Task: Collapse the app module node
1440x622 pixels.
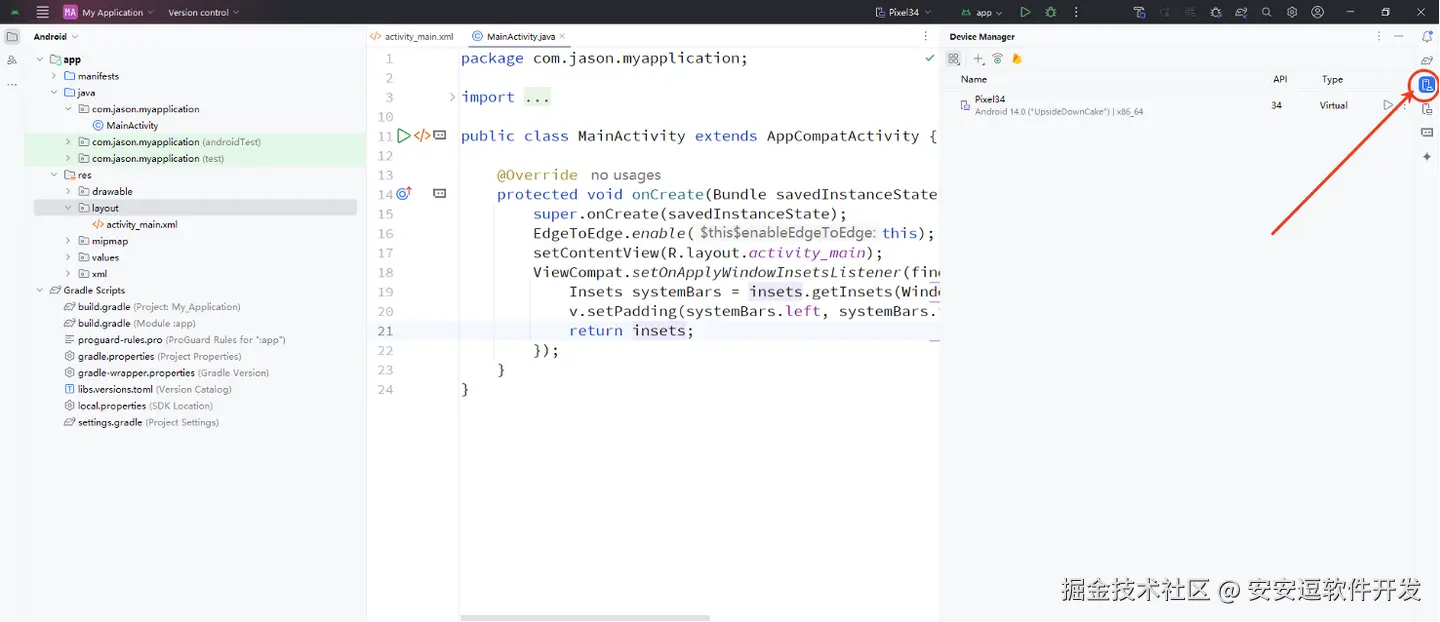Action: [x=40, y=60]
